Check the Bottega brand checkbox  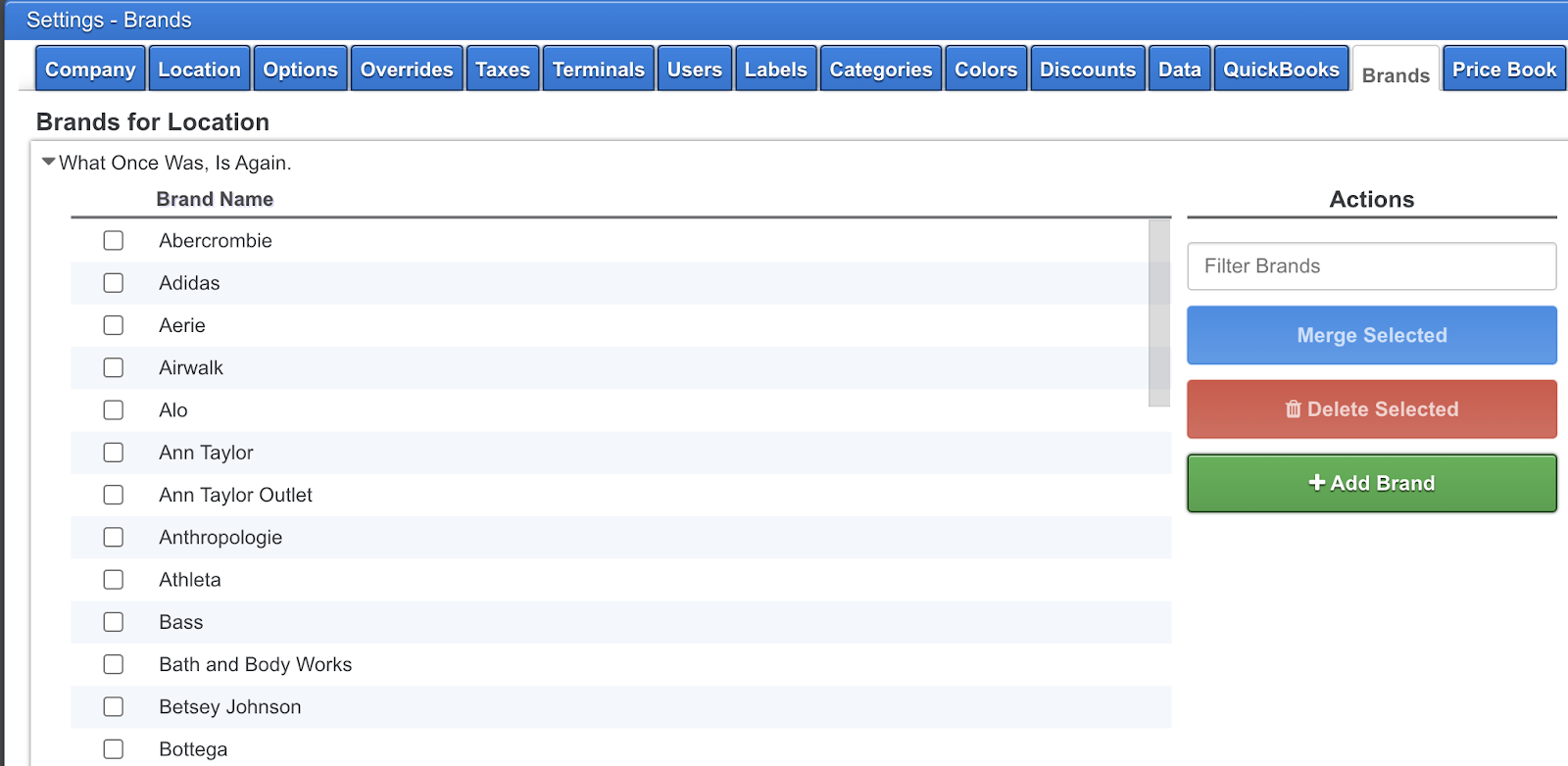pos(114,749)
